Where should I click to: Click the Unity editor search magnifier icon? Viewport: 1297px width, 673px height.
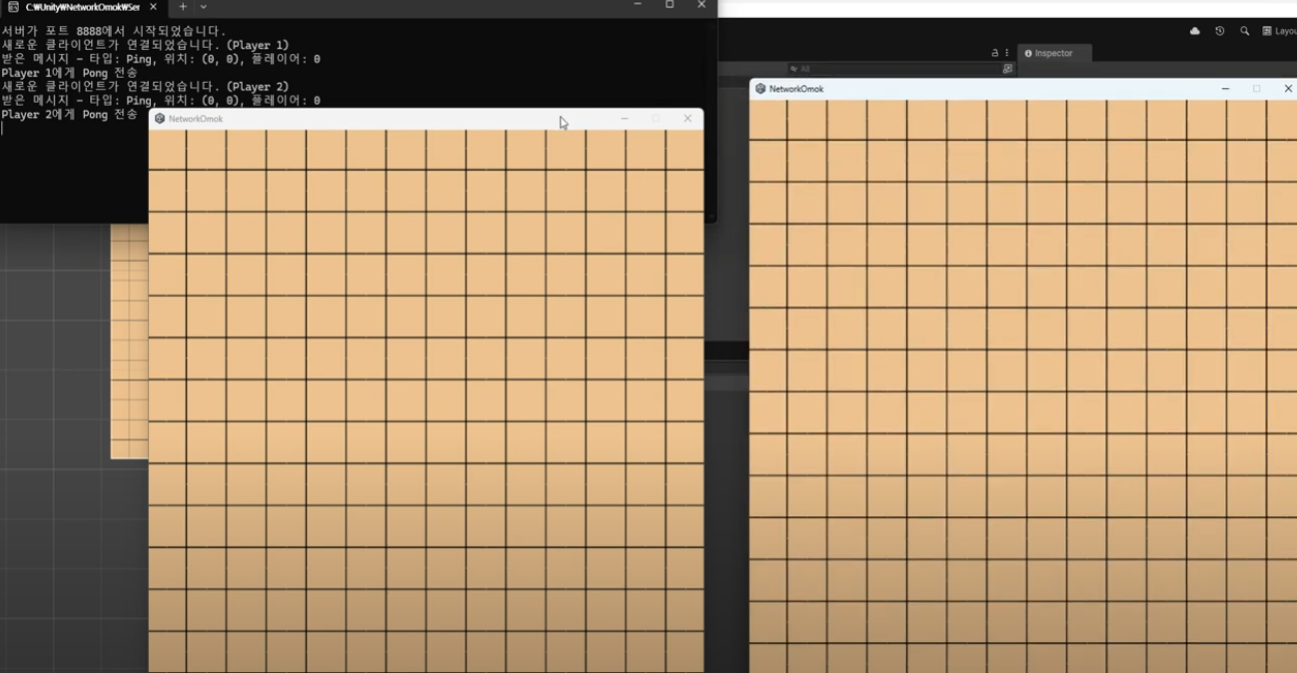click(x=1245, y=31)
